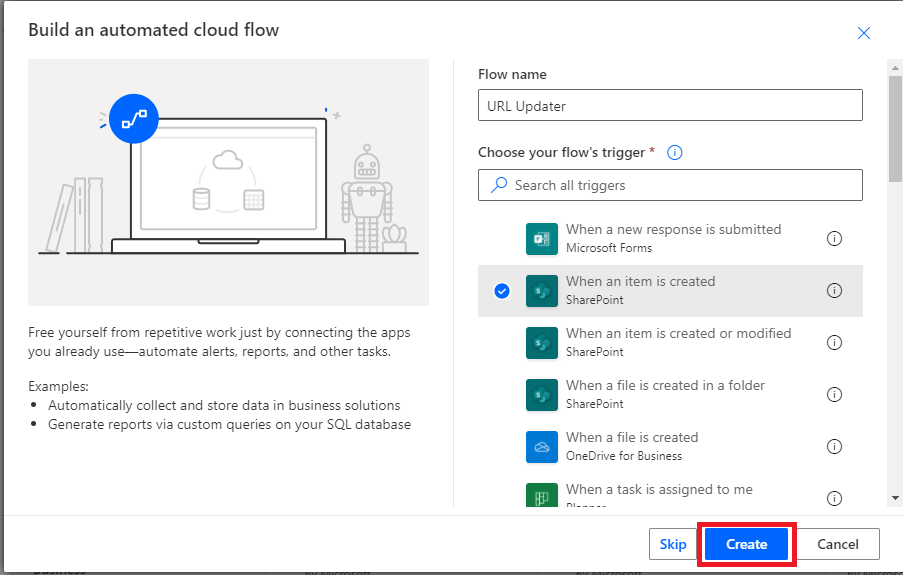The height and width of the screenshot is (575, 903).
Task: Click the Planner task assigned trigger icon
Action: 541,496
